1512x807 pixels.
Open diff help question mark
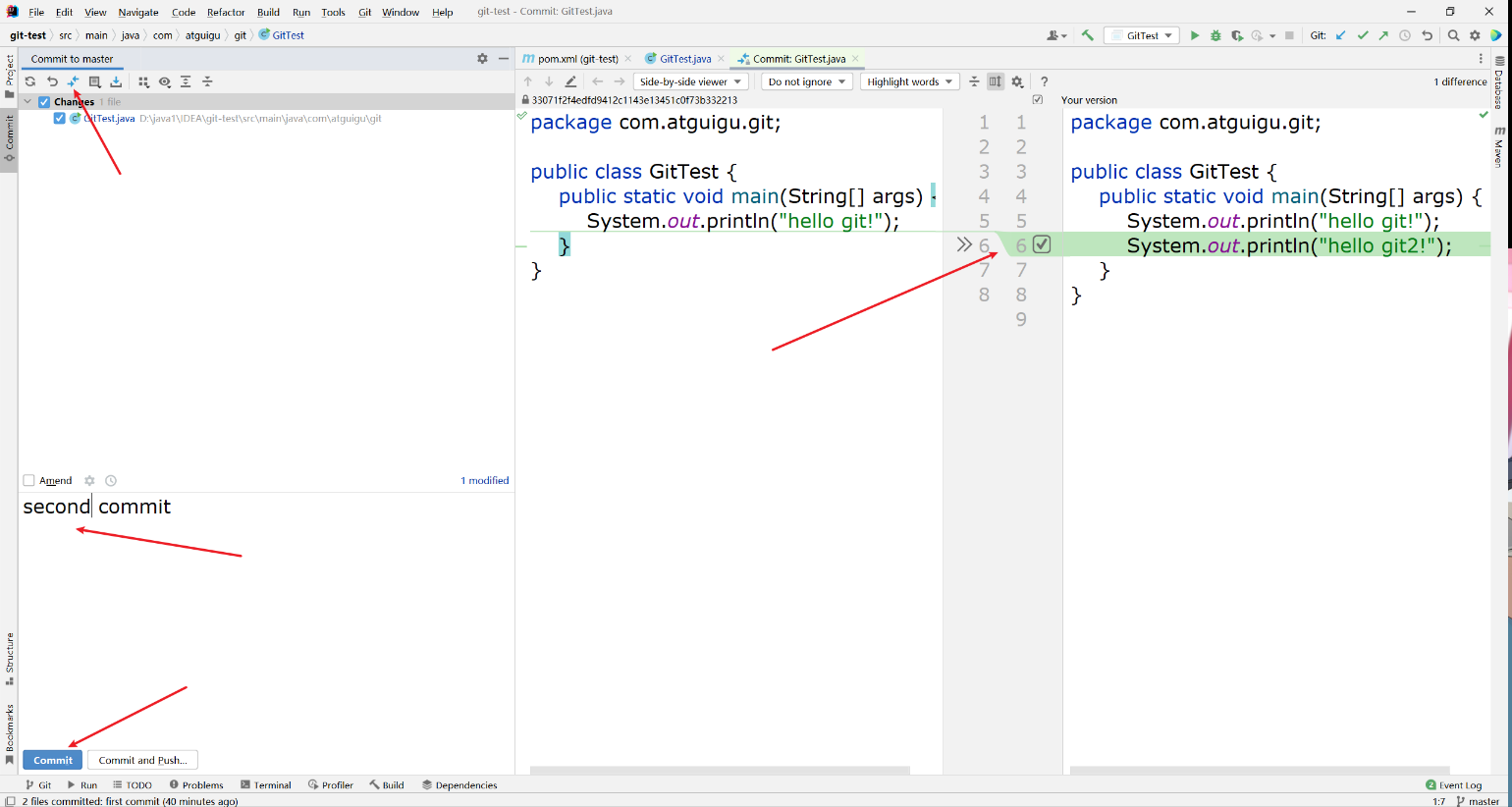[1045, 81]
